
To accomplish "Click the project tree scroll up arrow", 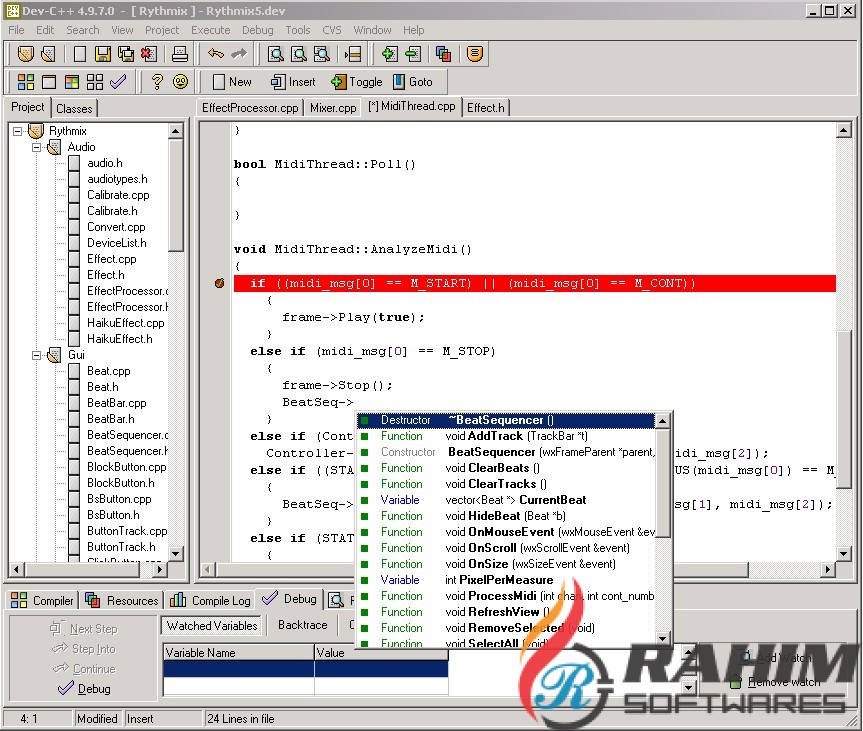I will coord(176,131).
